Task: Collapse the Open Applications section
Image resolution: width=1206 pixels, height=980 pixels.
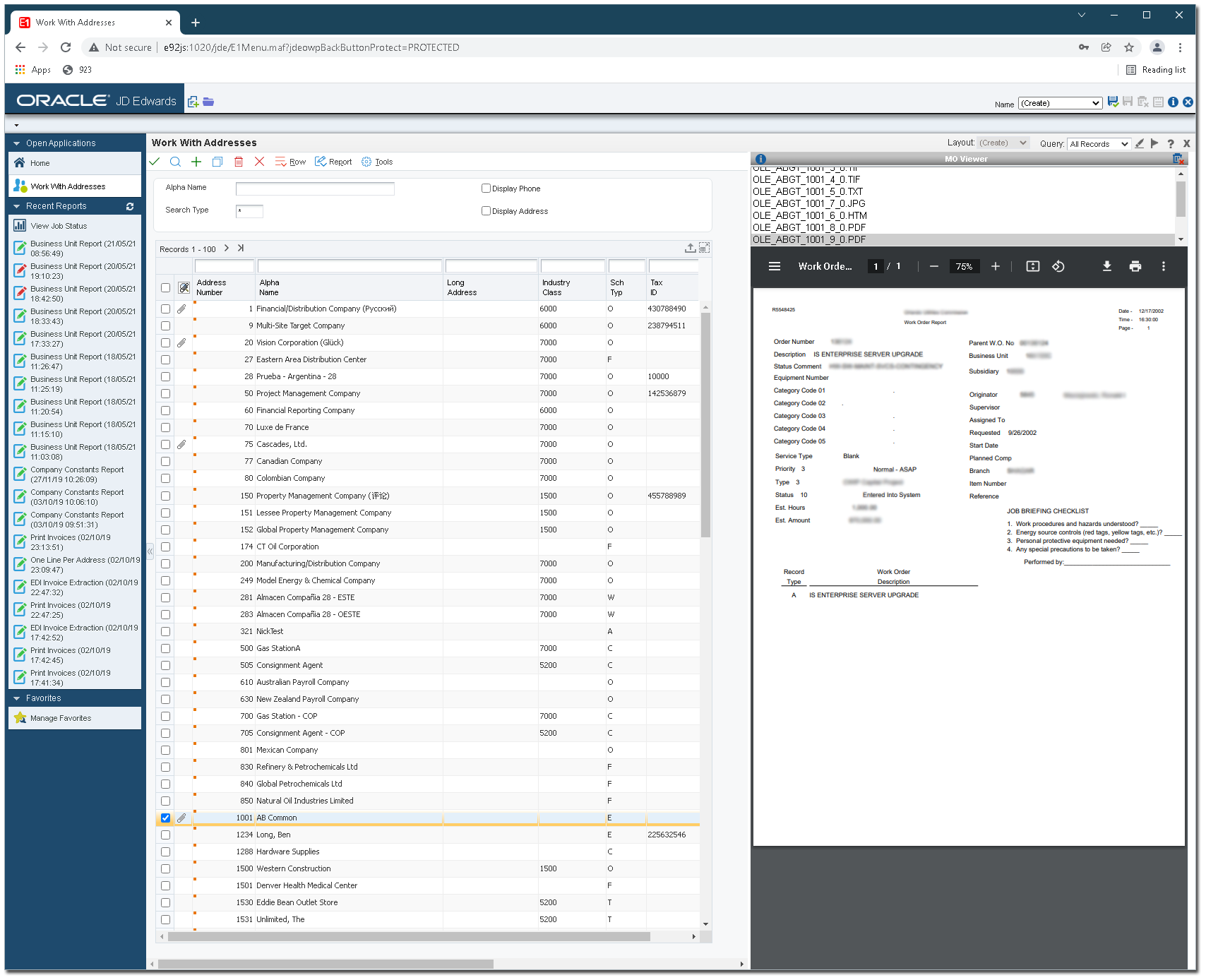Action: click(x=17, y=143)
